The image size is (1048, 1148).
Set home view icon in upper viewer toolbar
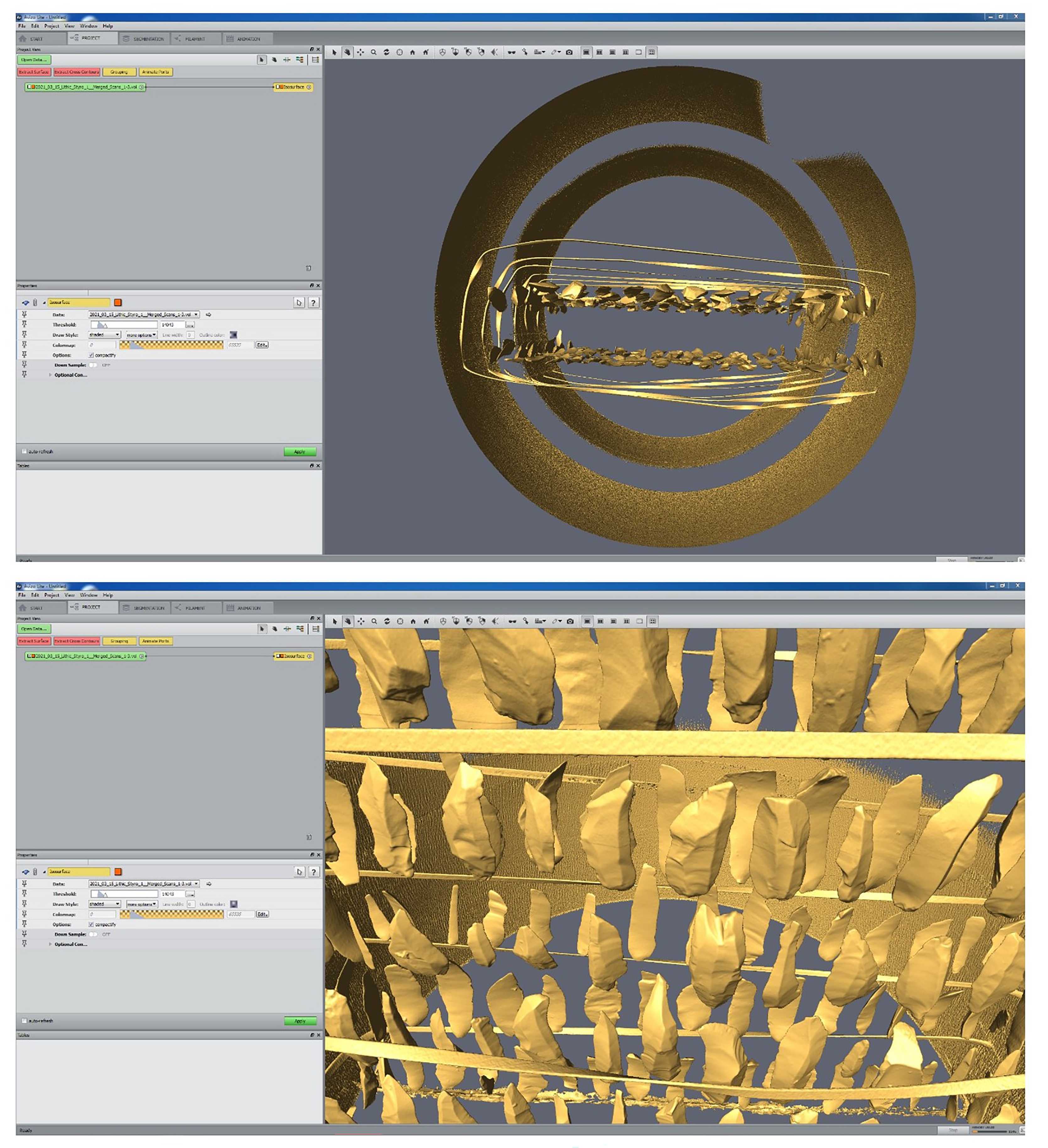pyautogui.click(x=426, y=52)
